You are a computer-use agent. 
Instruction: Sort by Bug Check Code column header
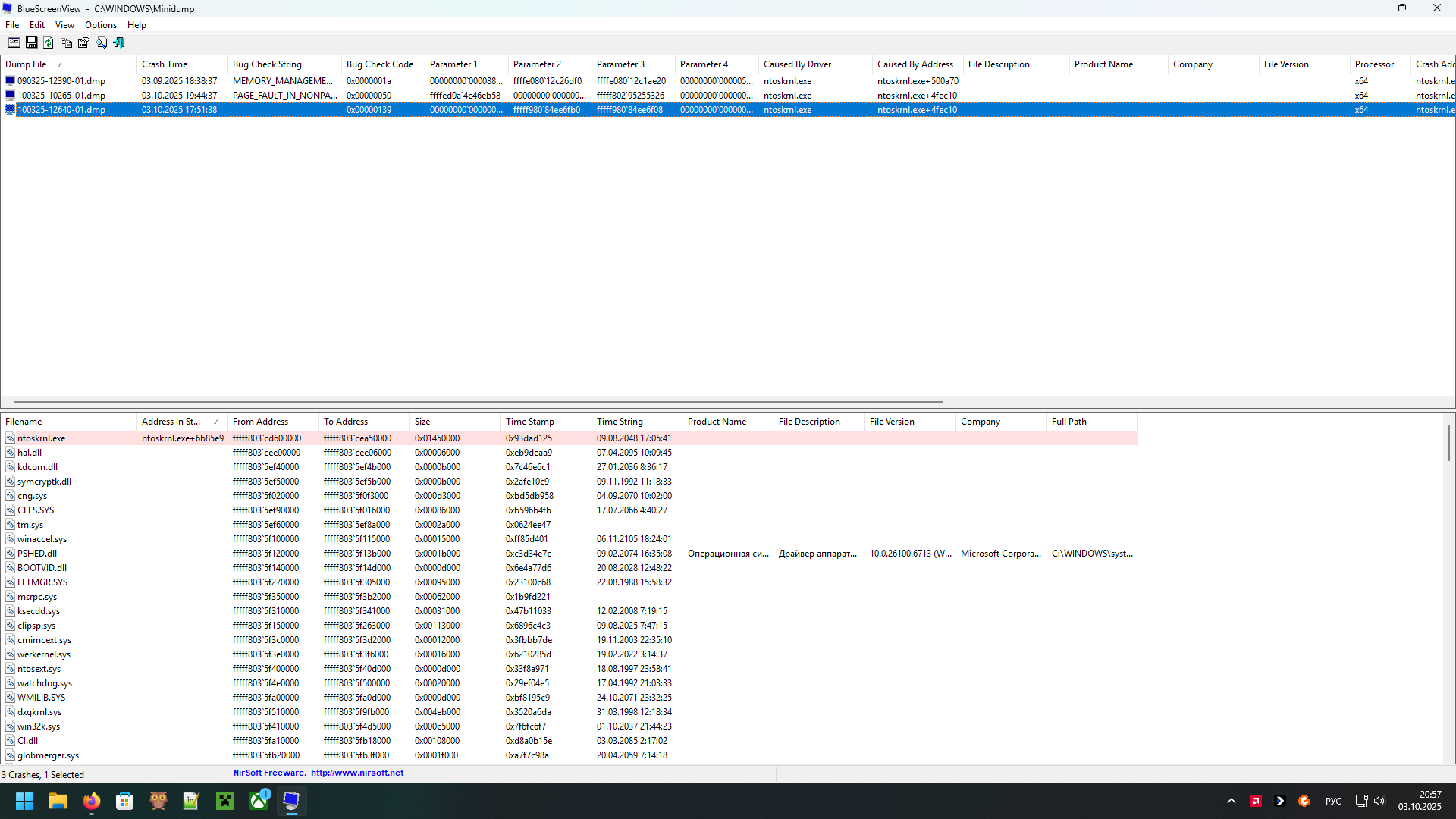click(x=379, y=64)
